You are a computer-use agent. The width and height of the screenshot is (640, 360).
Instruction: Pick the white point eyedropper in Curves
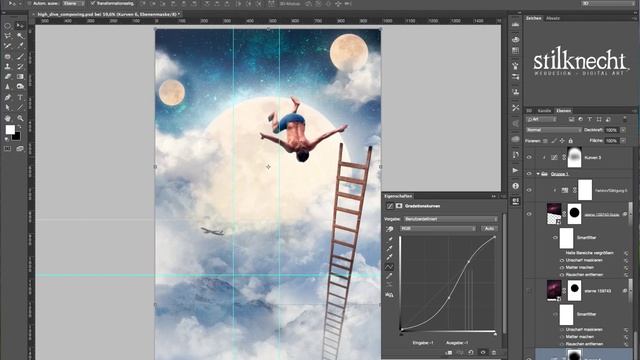[x=390, y=258]
